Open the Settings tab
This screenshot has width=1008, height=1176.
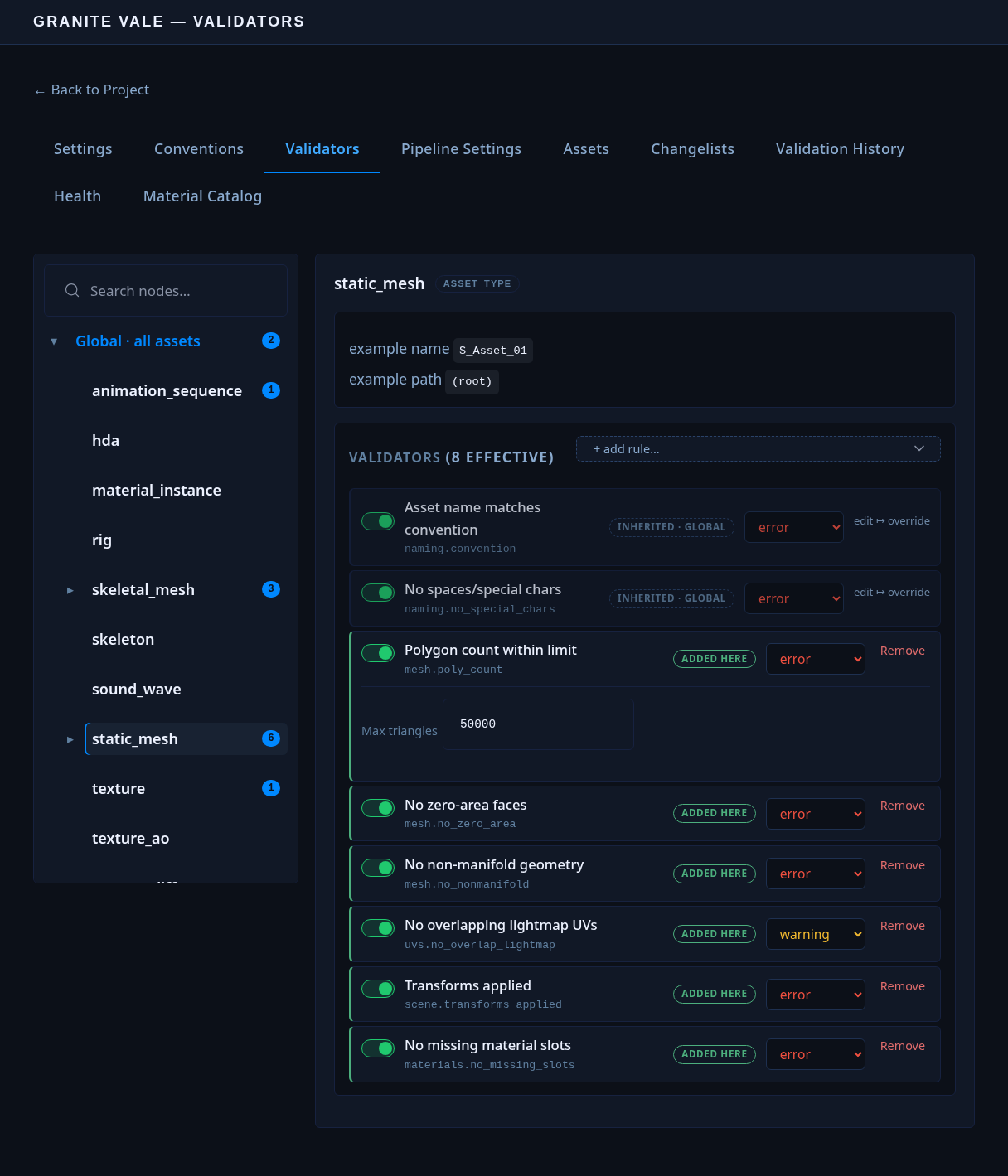83,149
